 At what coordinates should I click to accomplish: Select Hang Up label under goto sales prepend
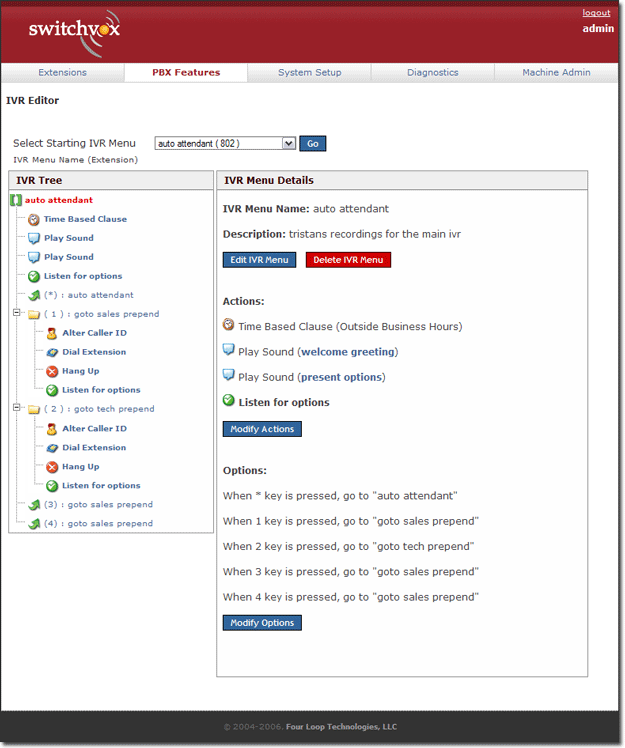point(81,372)
